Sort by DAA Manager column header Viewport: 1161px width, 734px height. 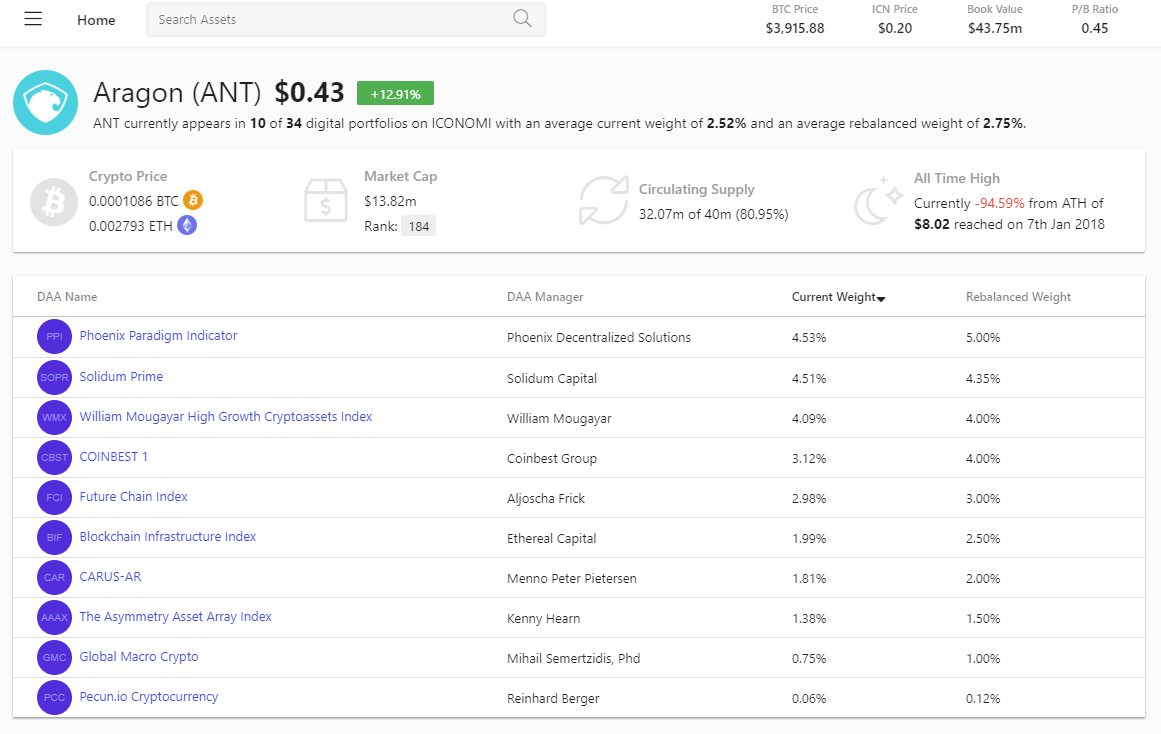point(545,297)
